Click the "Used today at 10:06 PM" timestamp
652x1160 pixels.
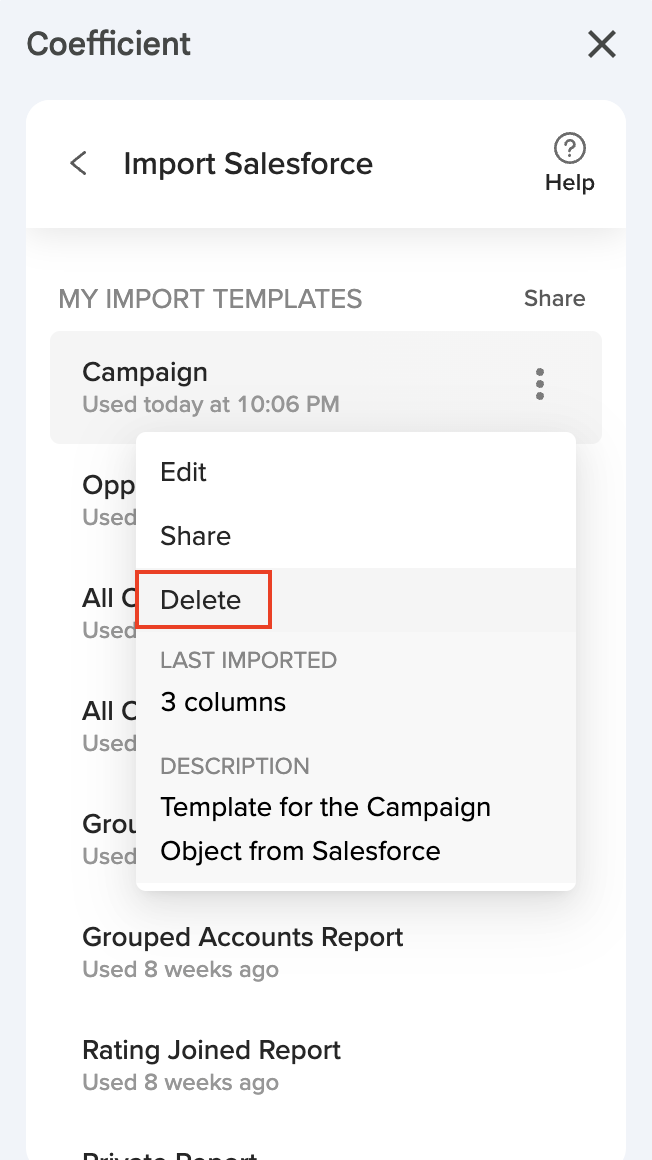point(211,405)
